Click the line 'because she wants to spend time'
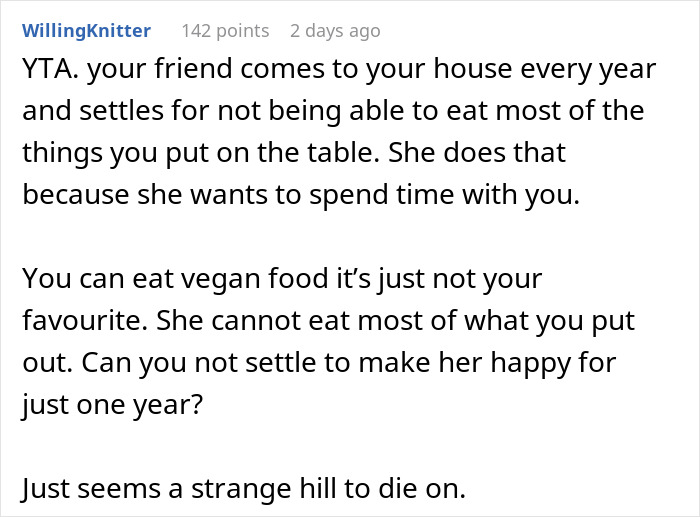Screen dimensions: 700x517 pyautogui.click(x=300, y=195)
